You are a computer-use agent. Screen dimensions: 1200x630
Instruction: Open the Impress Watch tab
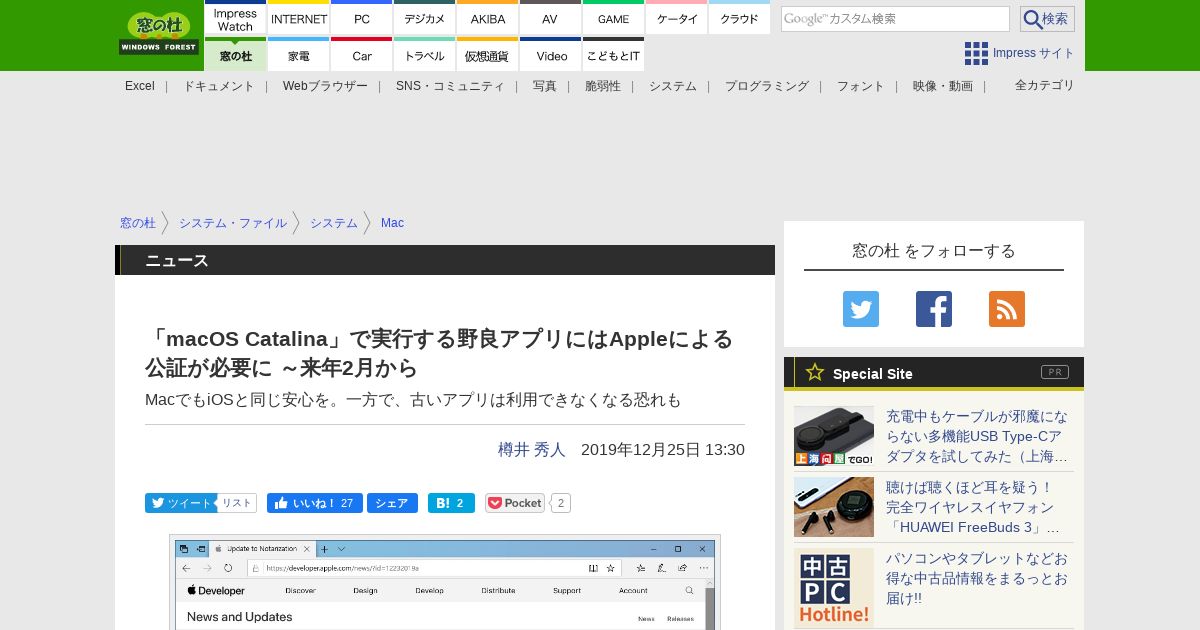point(236,18)
